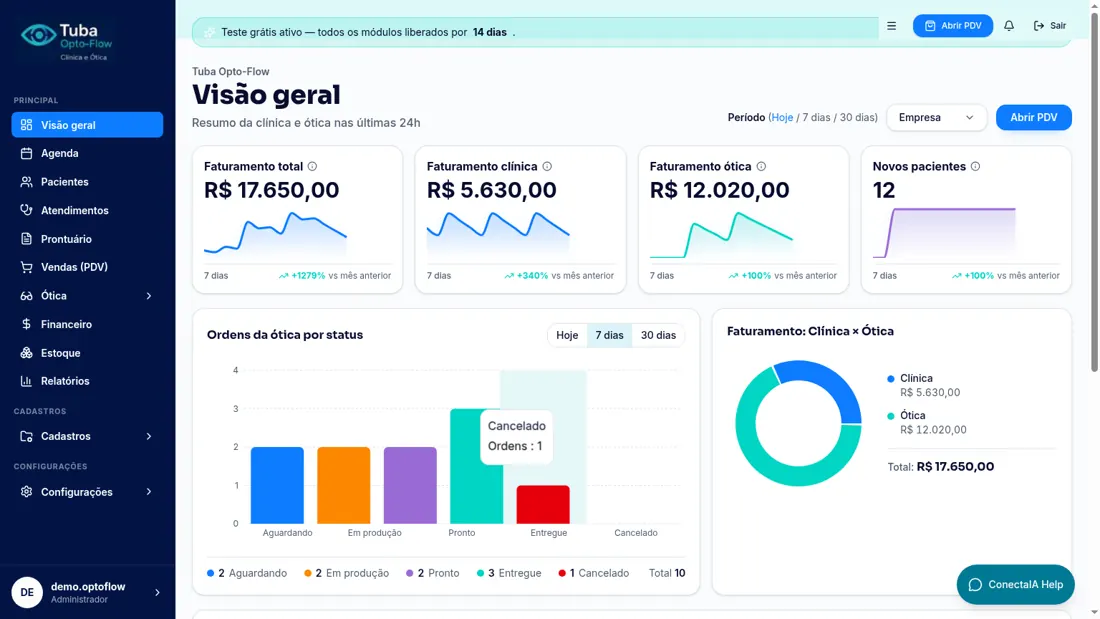Image resolution: width=1100 pixels, height=619 pixels.
Task: Open the demo.optoflow account chevron
Action: pos(157,592)
